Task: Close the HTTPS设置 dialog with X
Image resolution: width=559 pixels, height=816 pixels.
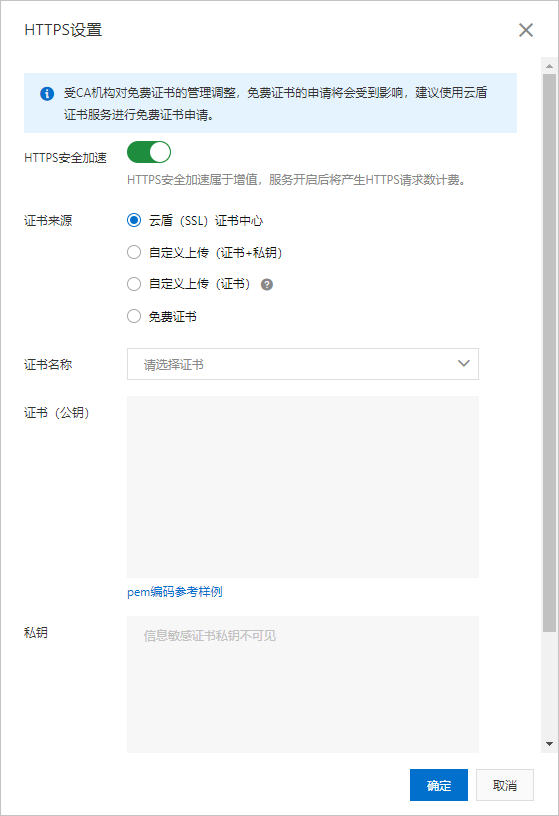Action: pos(526,30)
